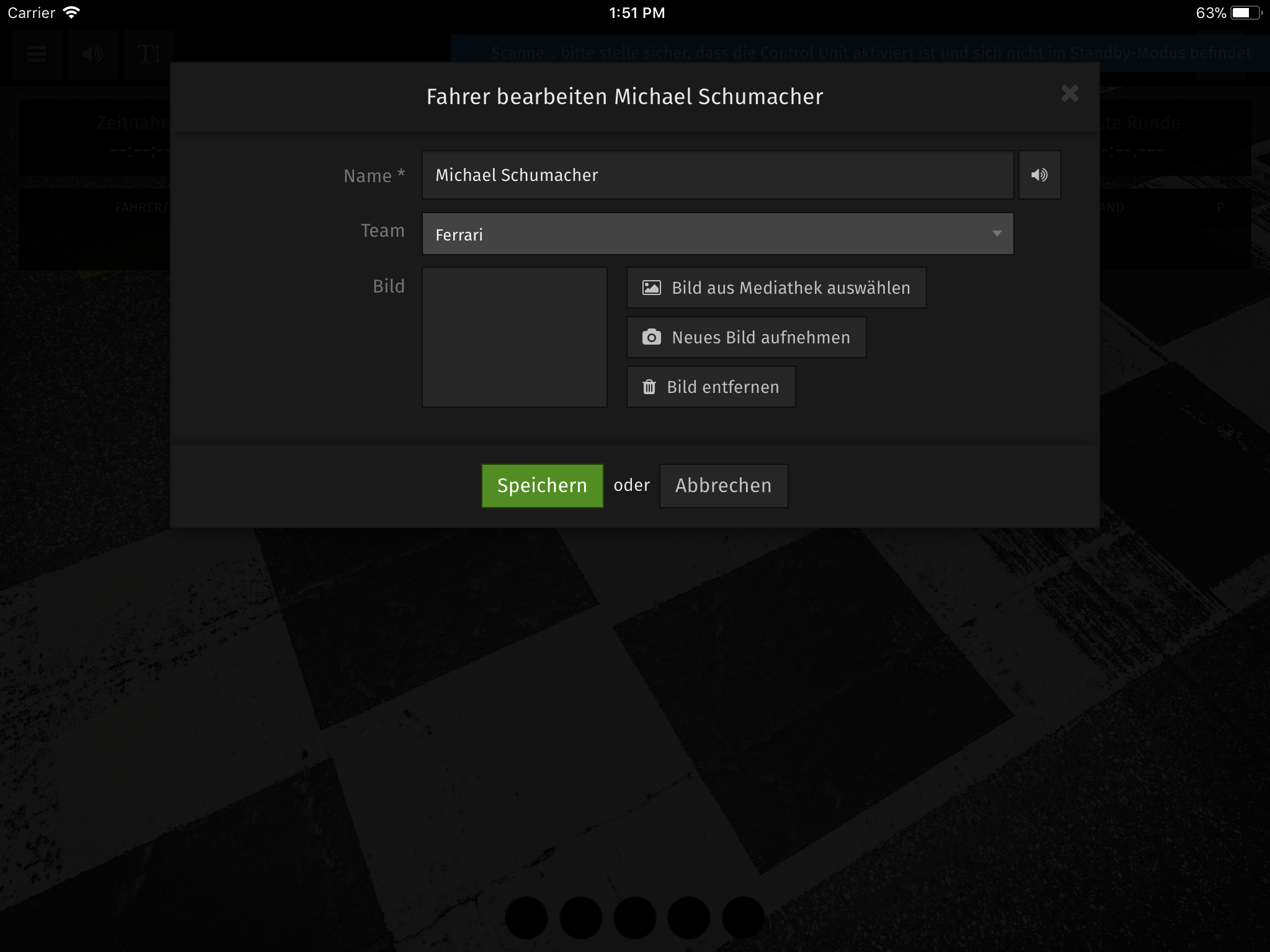Viewport: 1270px width, 952px height.
Task: Choose Bild aus Mediathek auswählen
Action: point(776,288)
